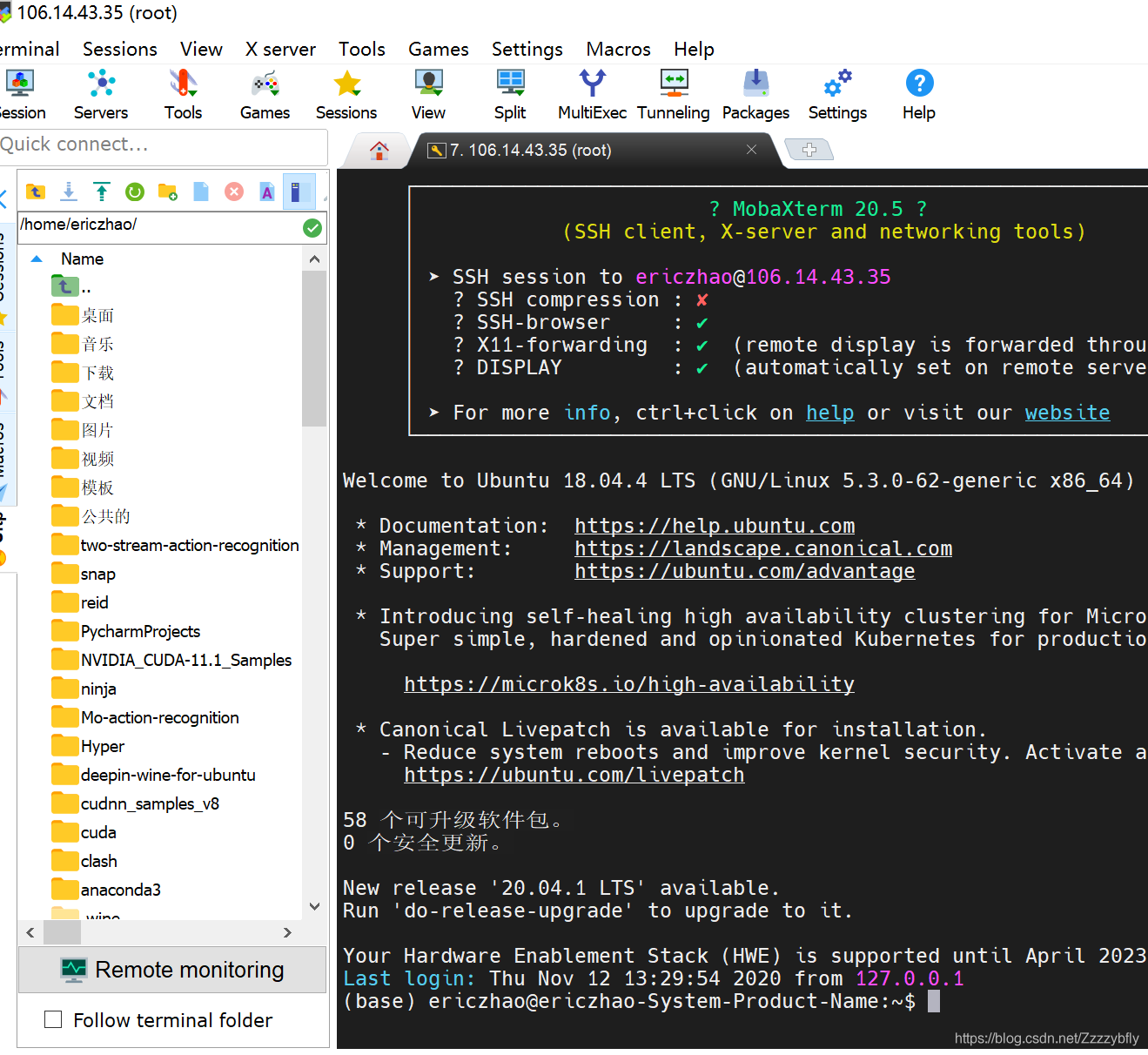The width and height of the screenshot is (1148, 1055).
Task: Open the Servers toolbar icon
Action: point(101,94)
